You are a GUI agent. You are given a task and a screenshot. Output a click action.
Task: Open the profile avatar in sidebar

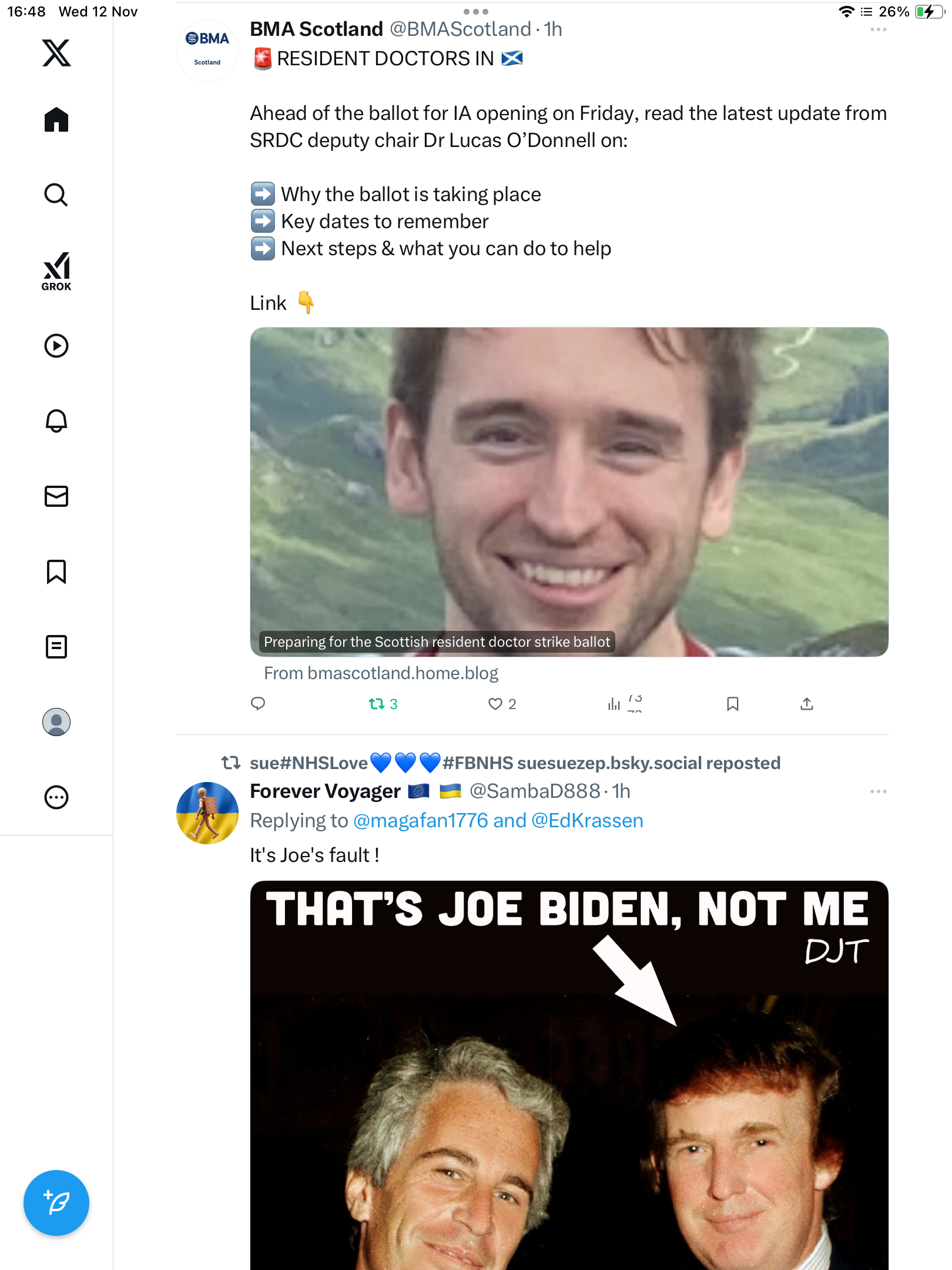pyautogui.click(x=56, y=722)
